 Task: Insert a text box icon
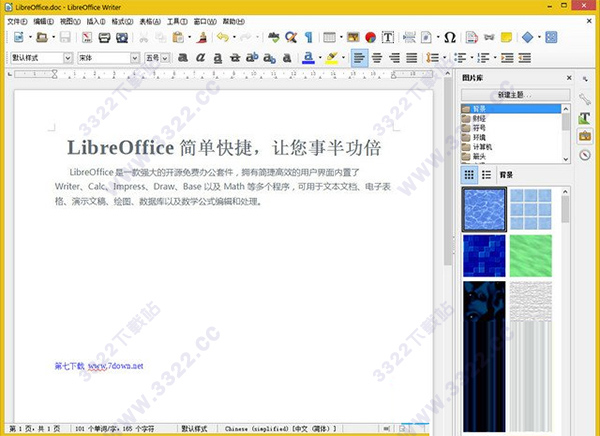tap(388, 37)
